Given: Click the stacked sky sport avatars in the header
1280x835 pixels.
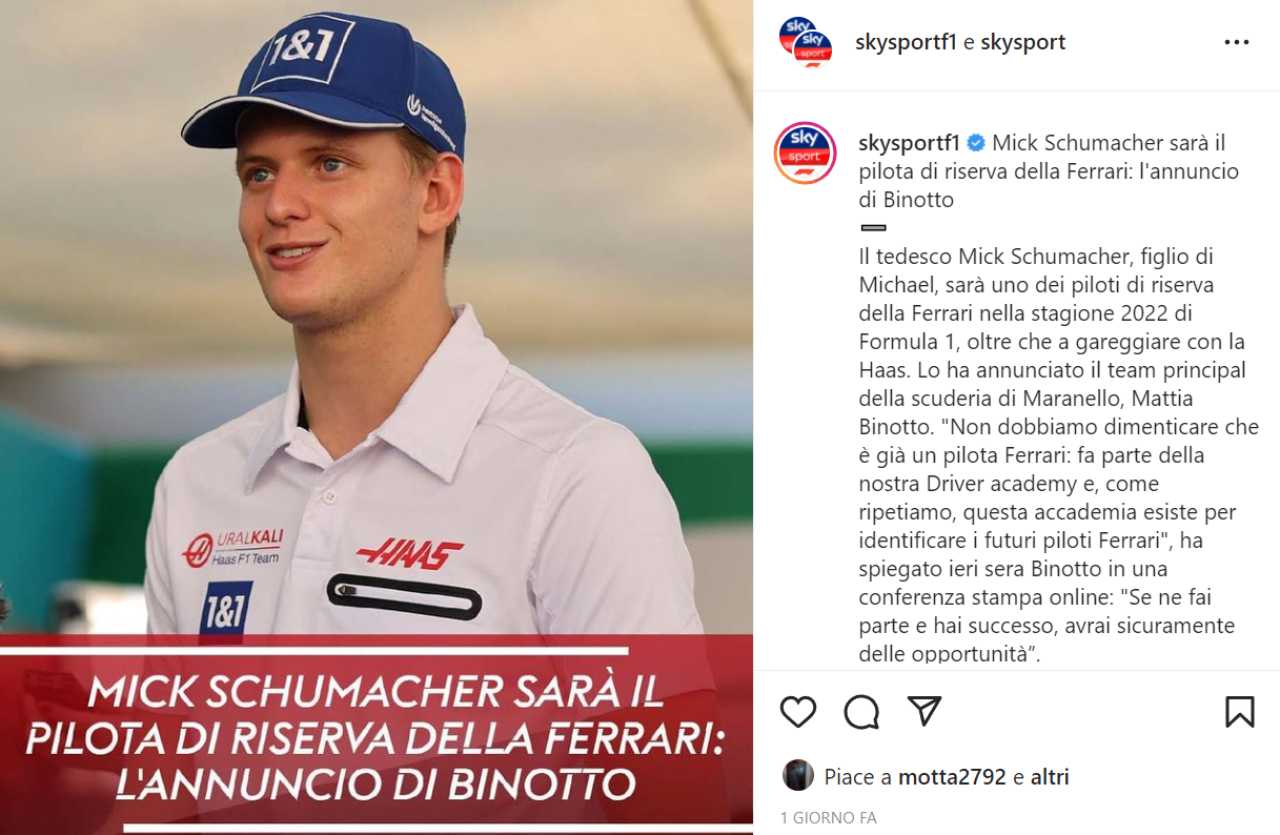Looking at the screenshot, I should coord(805,42).
